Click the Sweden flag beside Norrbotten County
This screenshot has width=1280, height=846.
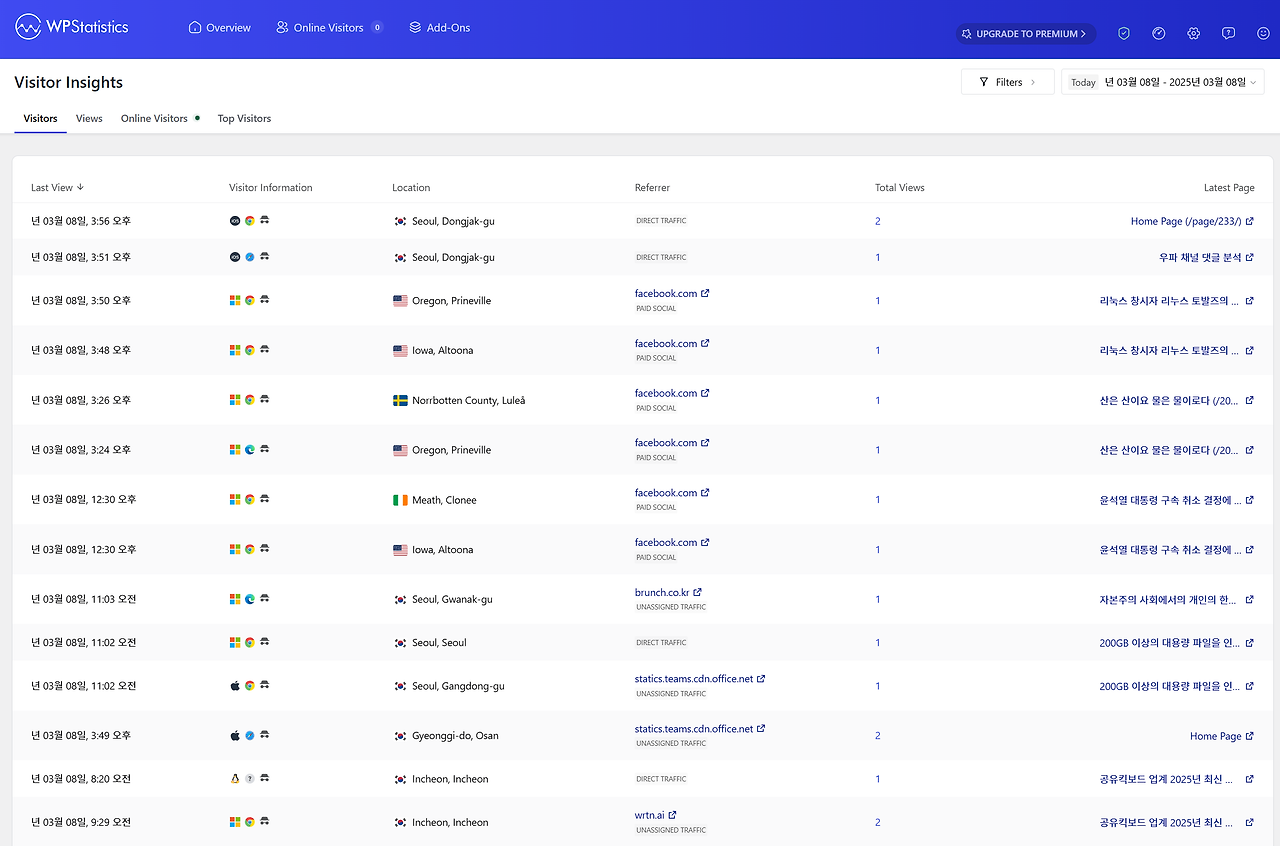tap(400, 400)
